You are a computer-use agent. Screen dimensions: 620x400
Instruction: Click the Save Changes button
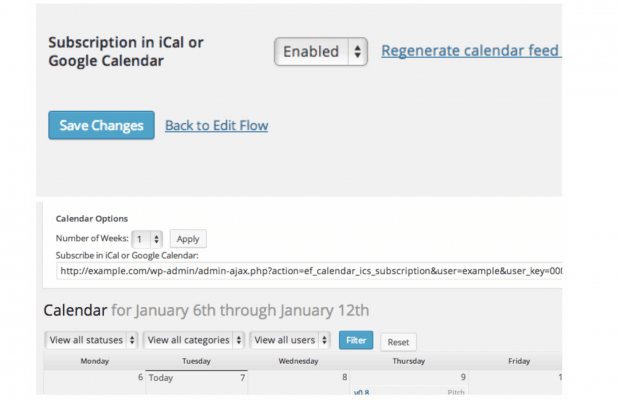click(101, 125)
